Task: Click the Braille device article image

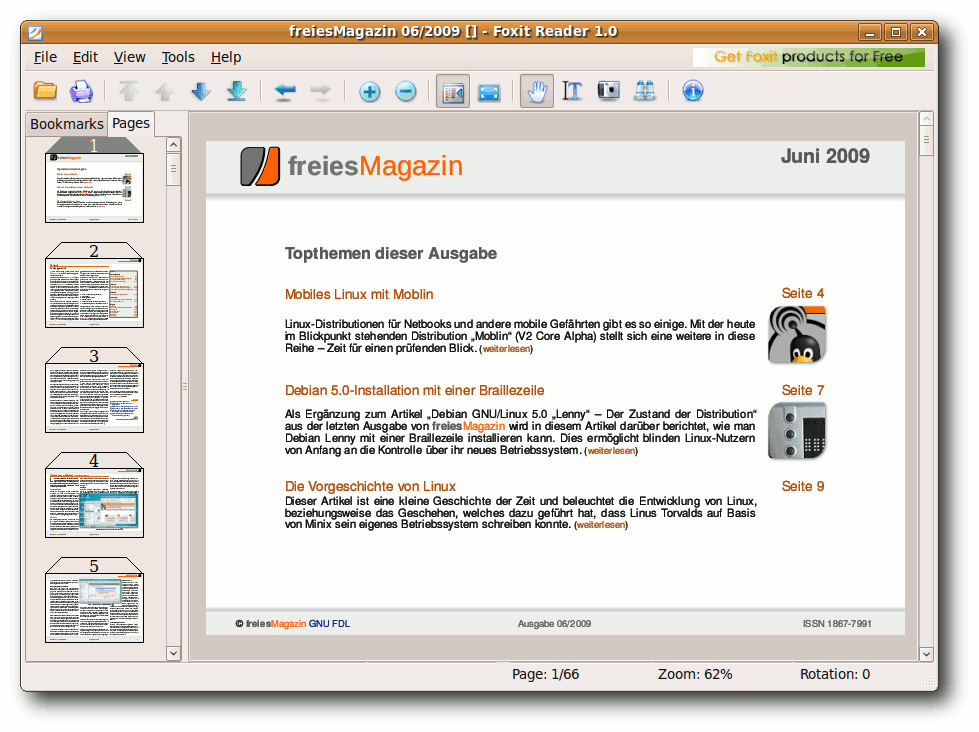Action: [x=797, y=431]
